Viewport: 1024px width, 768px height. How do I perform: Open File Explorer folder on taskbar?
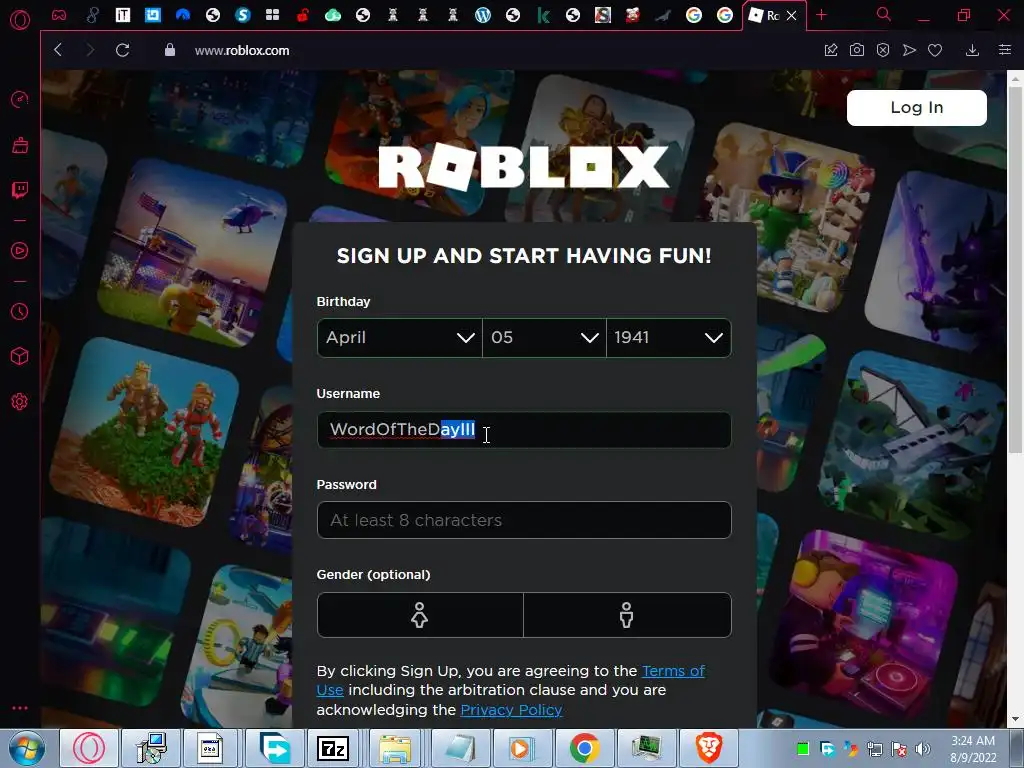(x=395, y=748)
